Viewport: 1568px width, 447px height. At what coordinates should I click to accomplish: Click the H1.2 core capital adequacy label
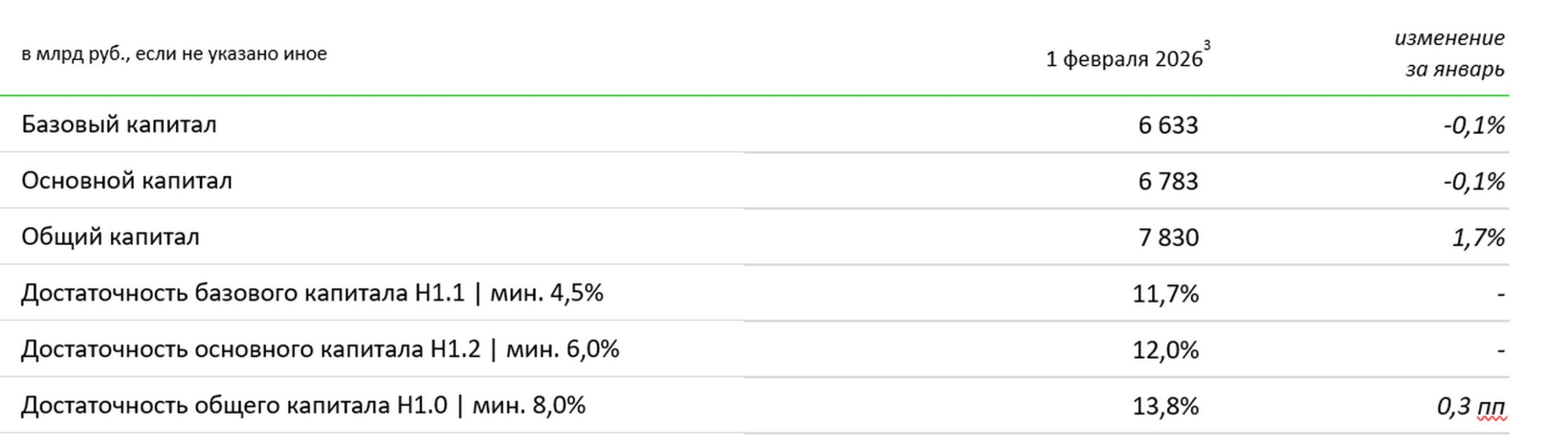(x=320, y=349)
